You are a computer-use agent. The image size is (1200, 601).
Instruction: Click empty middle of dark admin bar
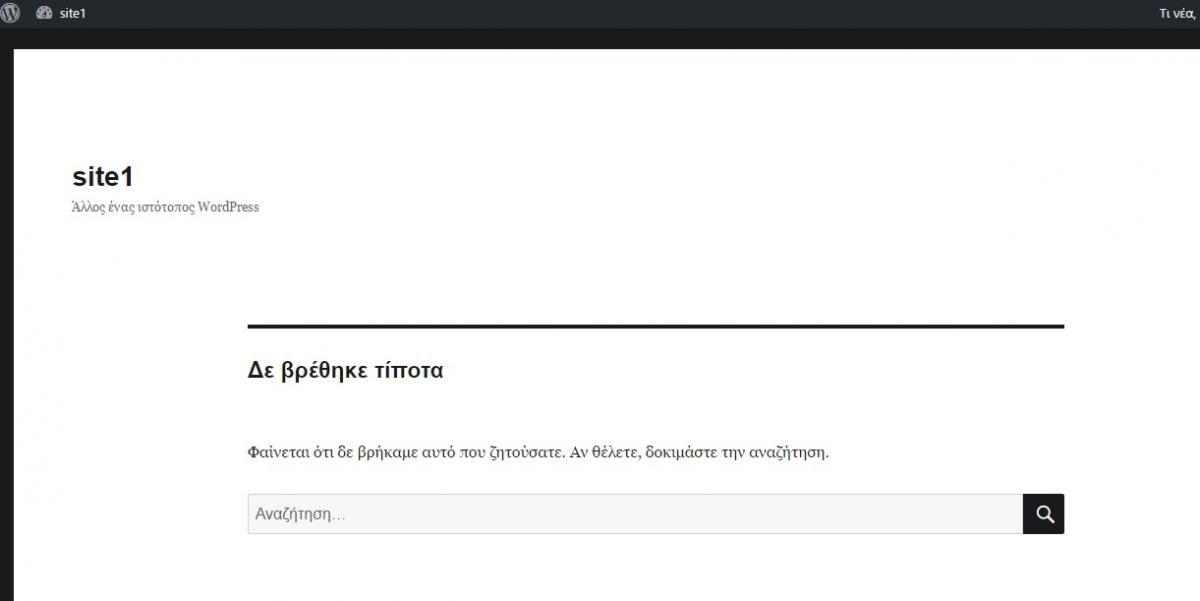600,13
